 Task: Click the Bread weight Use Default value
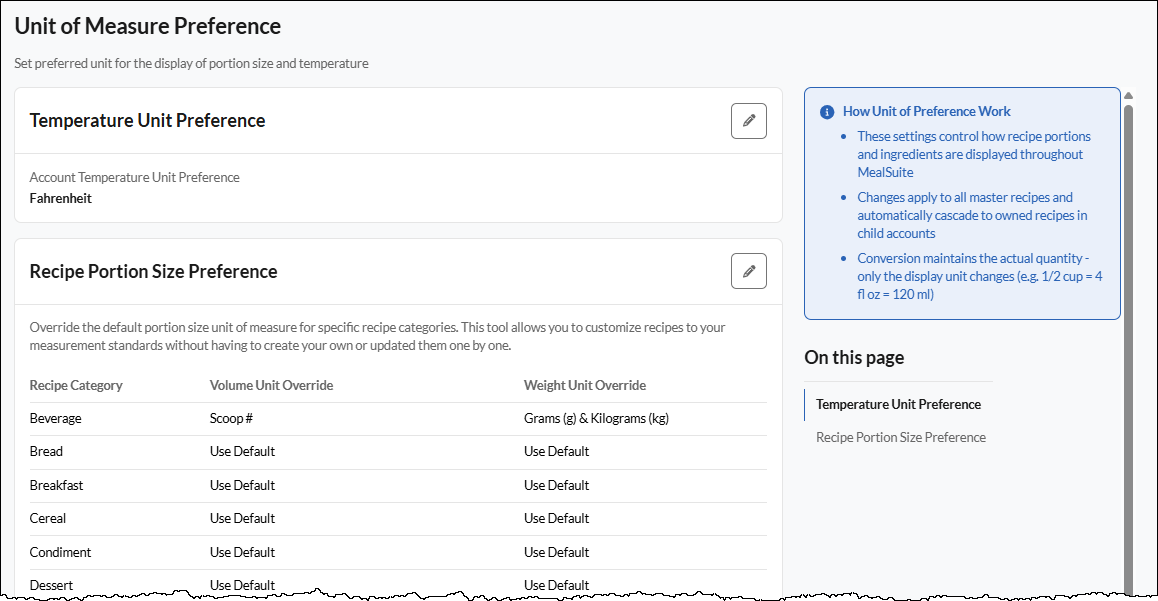[x=557, y=451]
